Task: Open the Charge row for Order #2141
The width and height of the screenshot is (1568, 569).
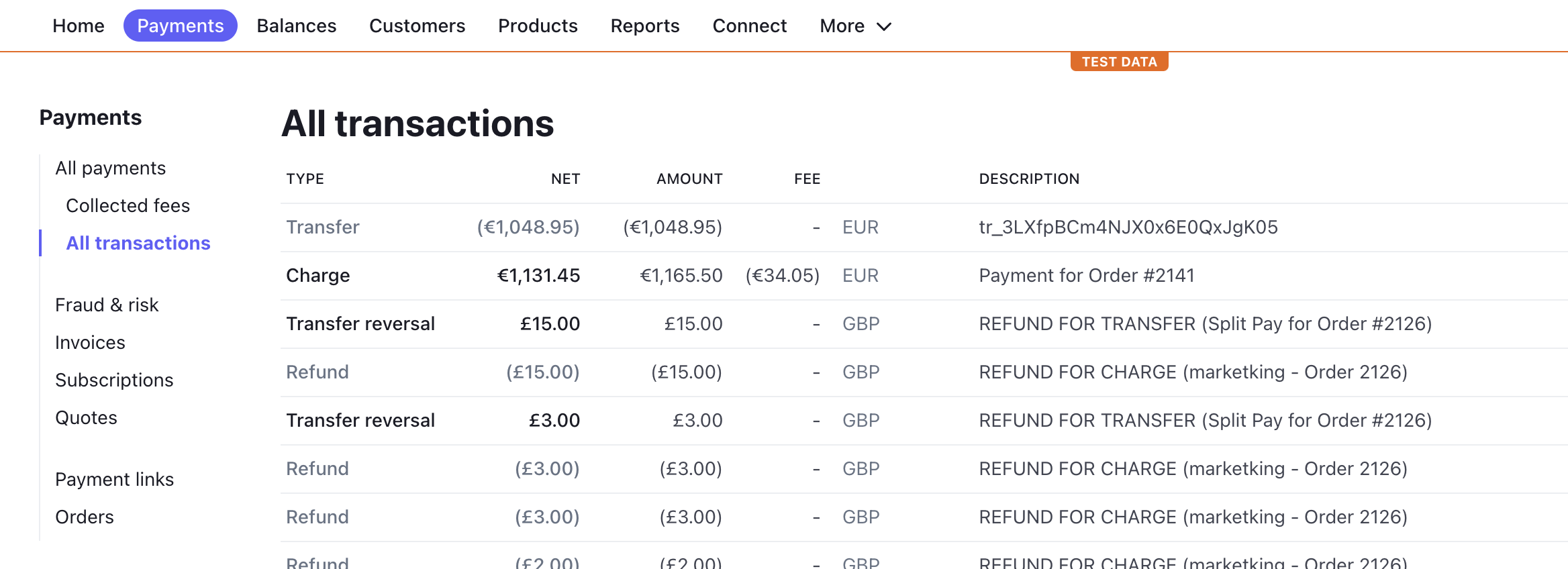Action: coord(924,276)
